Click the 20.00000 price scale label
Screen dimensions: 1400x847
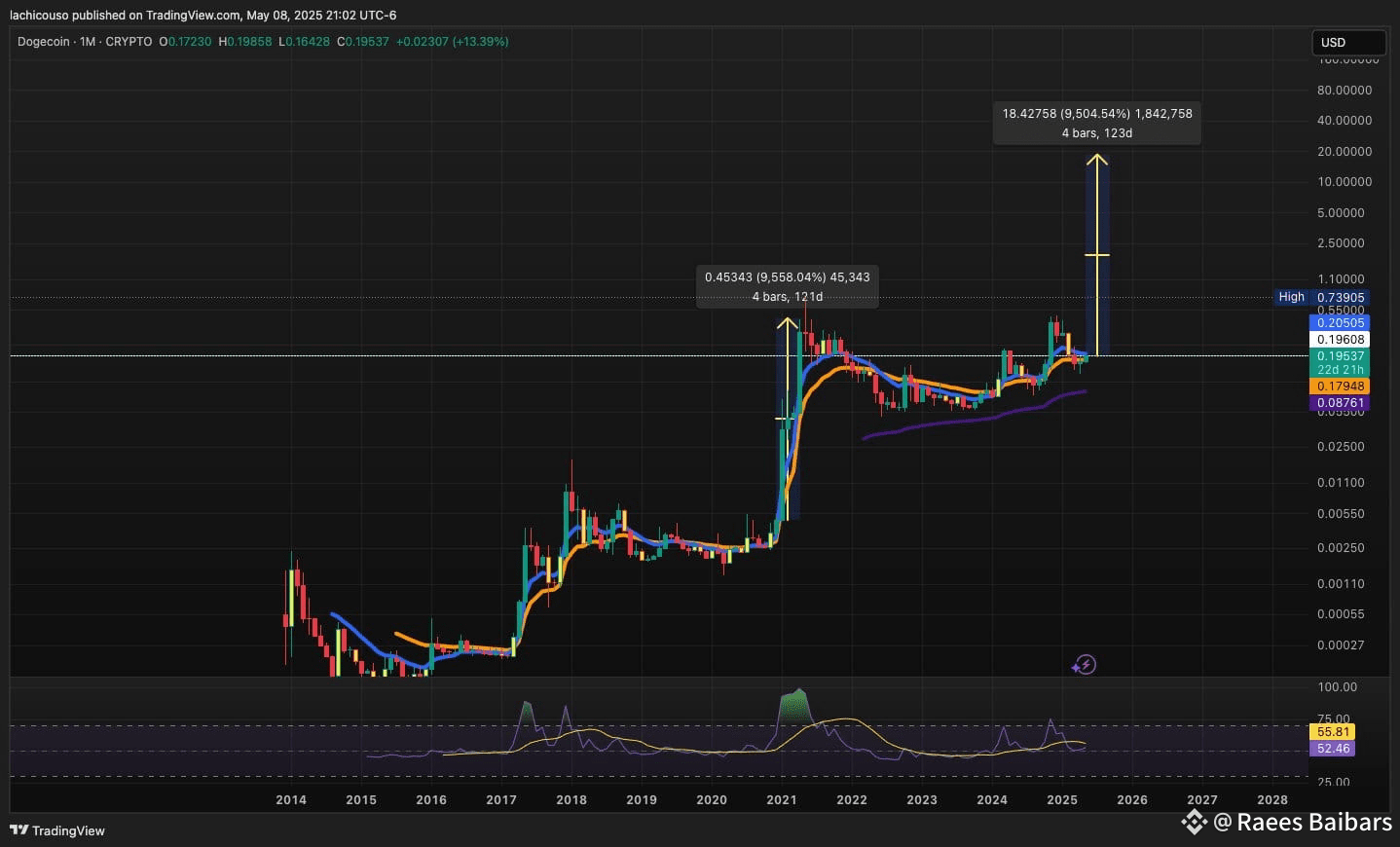pyautogui.click(x=1345, y=152)
